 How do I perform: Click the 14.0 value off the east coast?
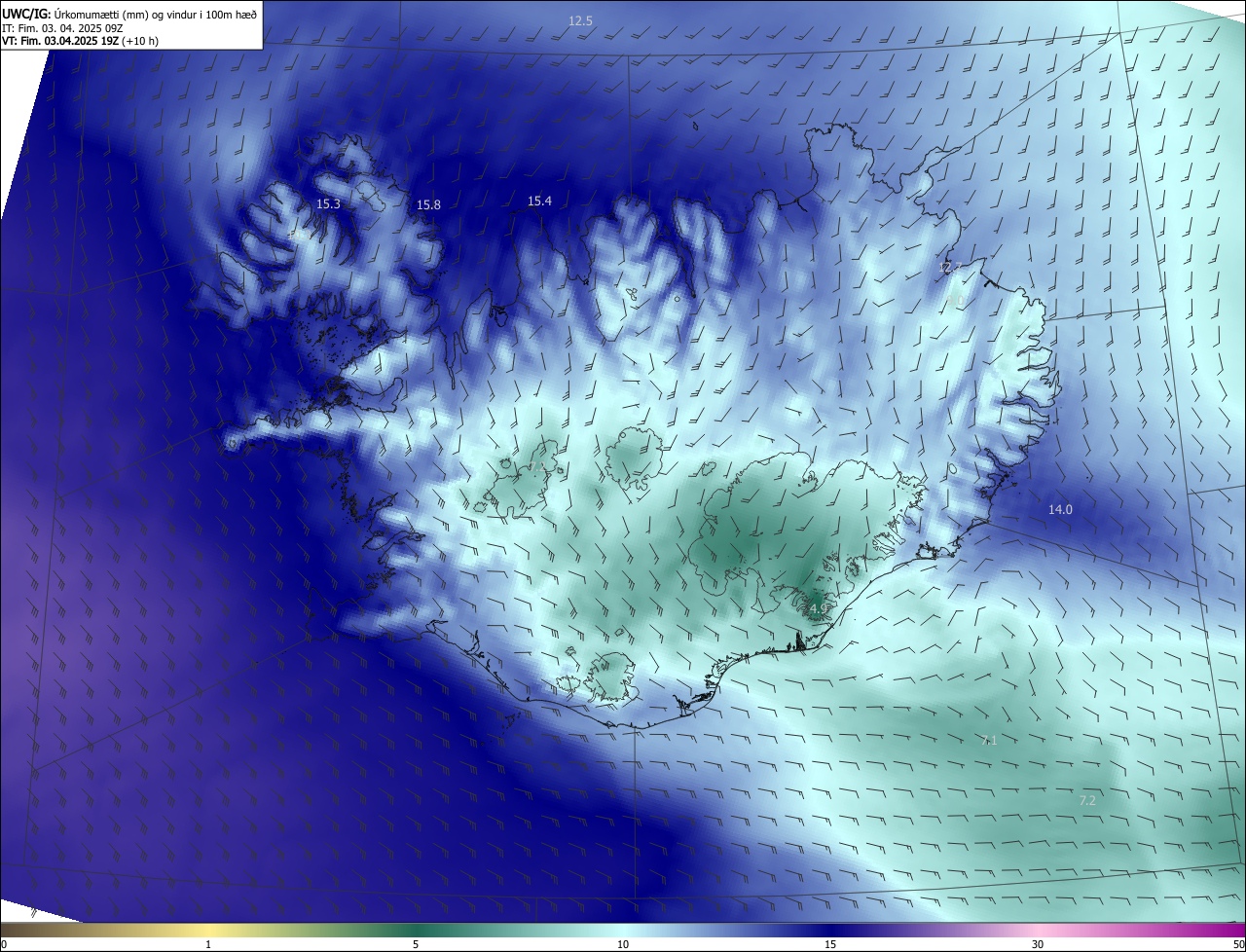click(1060, 509)
